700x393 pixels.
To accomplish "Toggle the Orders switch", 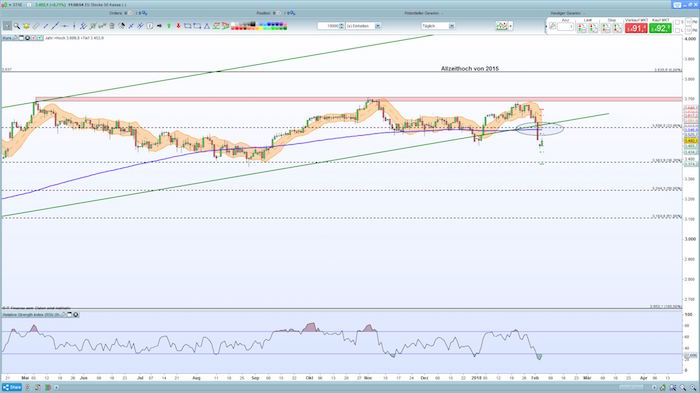I will [x=129, y=13].
